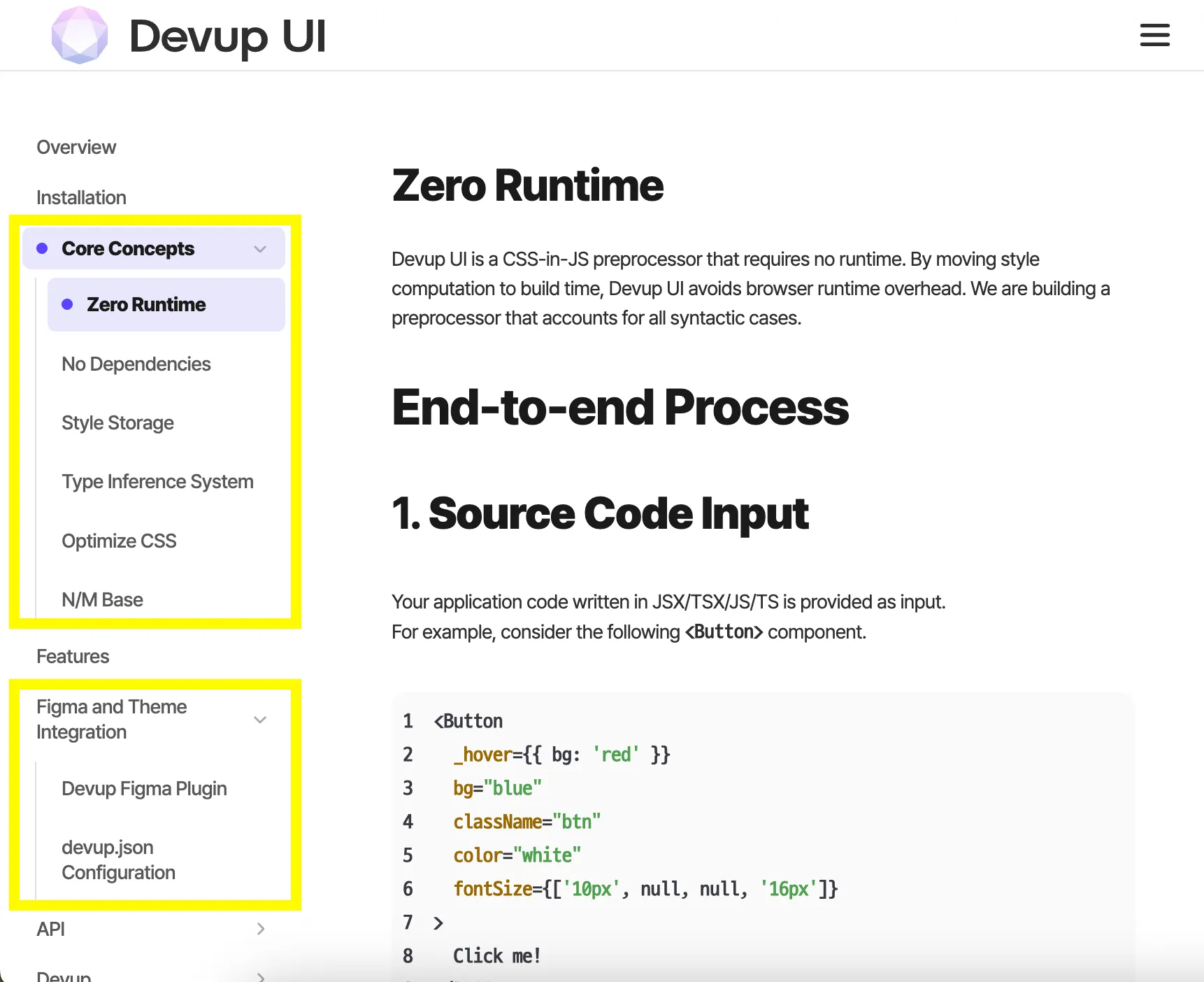Expand the API section arrow

(260, 929)
